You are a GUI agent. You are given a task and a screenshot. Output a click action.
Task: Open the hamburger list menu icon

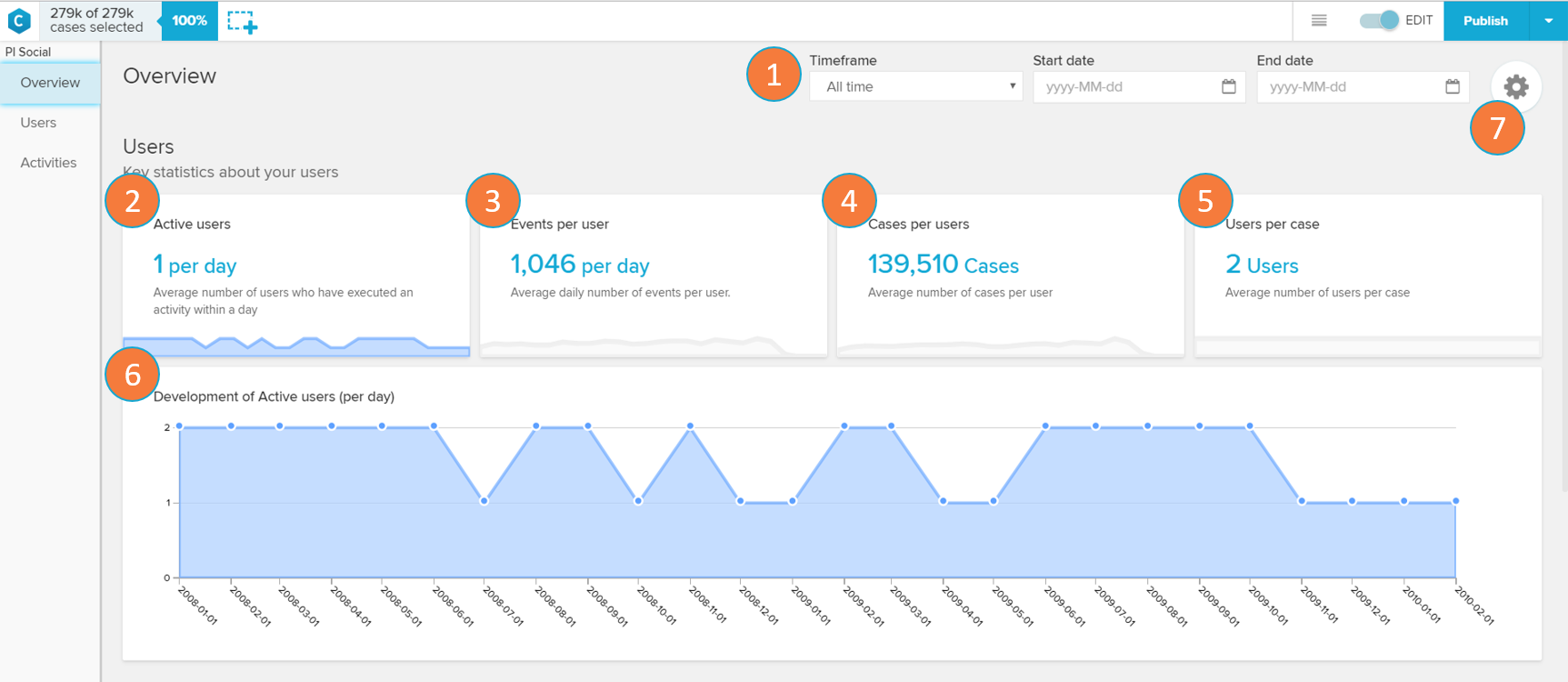[x=1319, y=20]
